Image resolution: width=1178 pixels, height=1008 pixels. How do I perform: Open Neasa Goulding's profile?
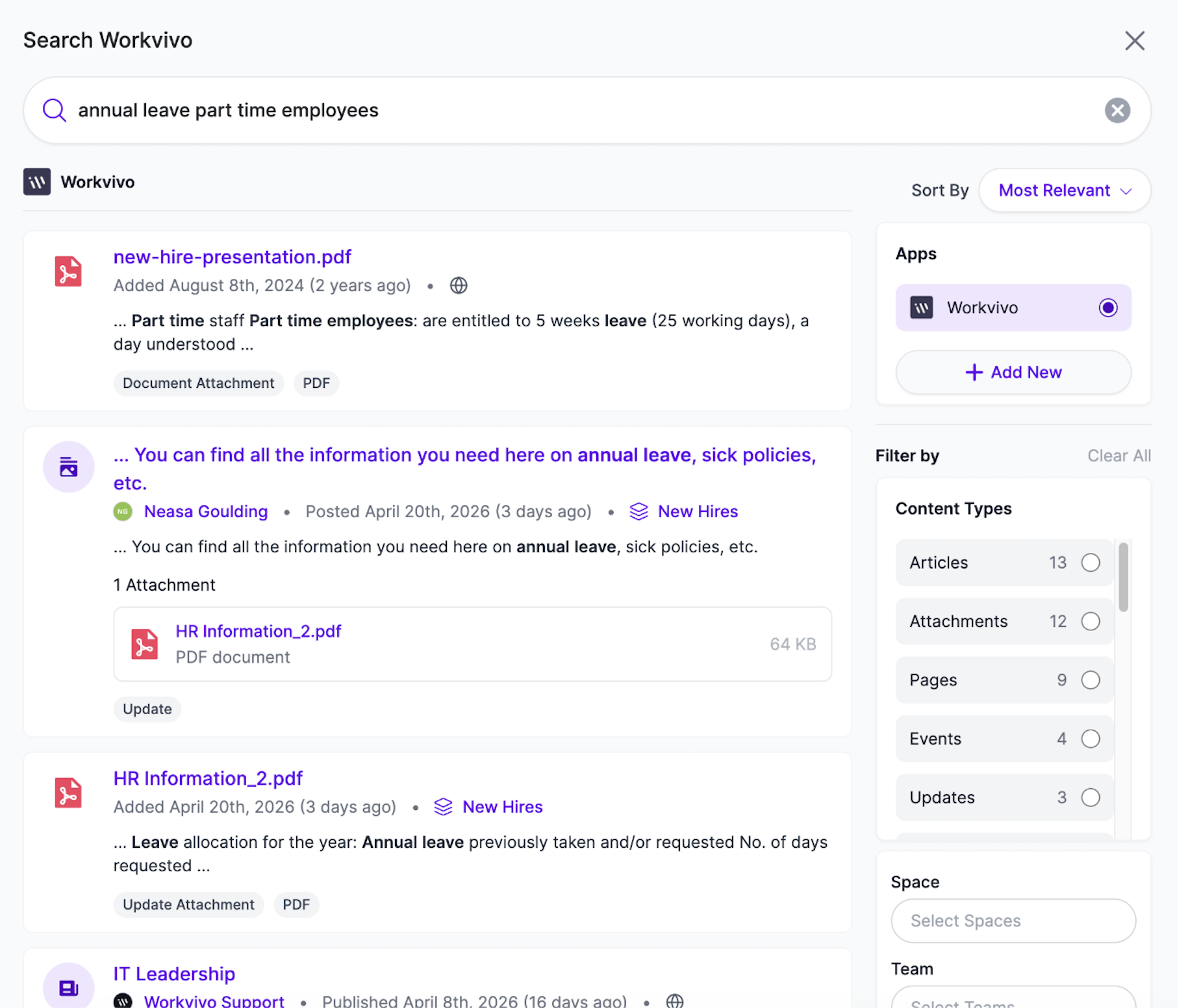[206, 511]
